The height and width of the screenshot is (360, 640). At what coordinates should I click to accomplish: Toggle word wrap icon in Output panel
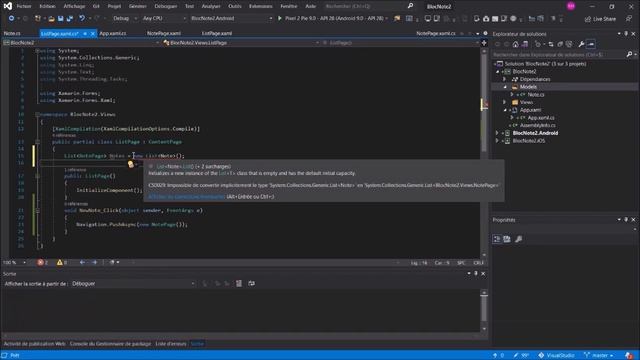[x=251, y=283]
